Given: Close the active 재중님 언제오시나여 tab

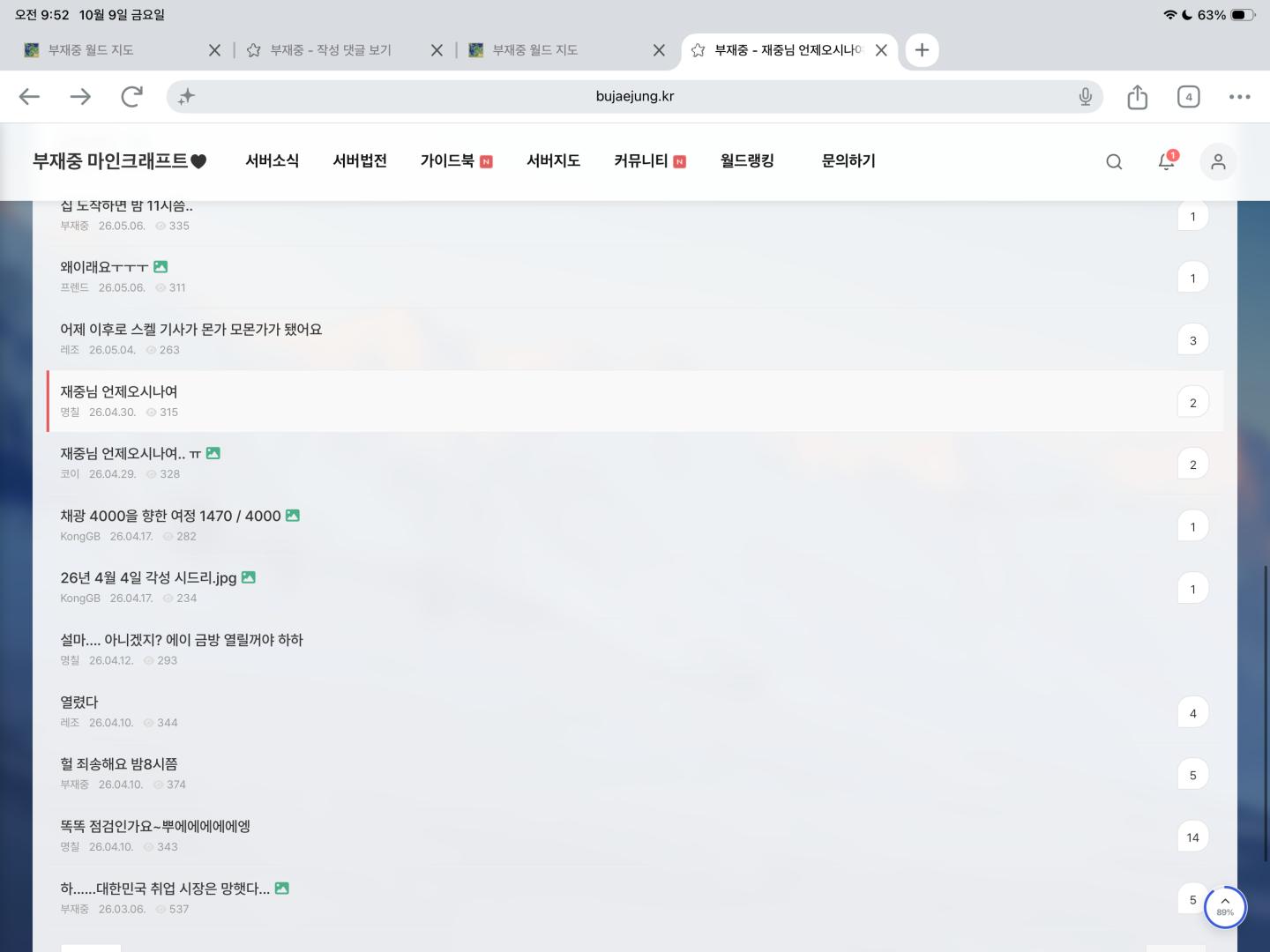Looking at the screenshot, I should tap(881, 50).
